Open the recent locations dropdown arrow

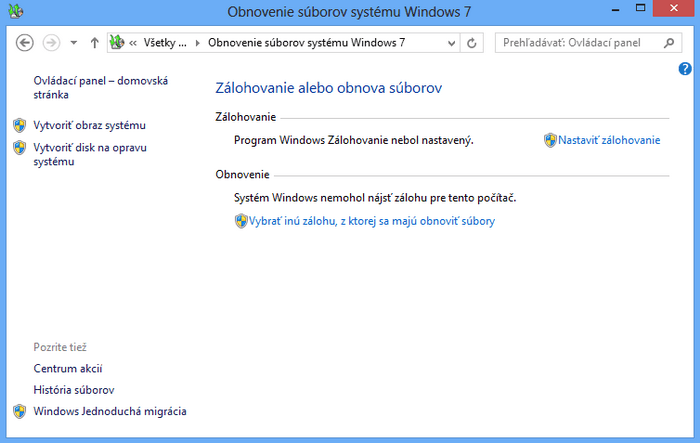tap(75, 43)
